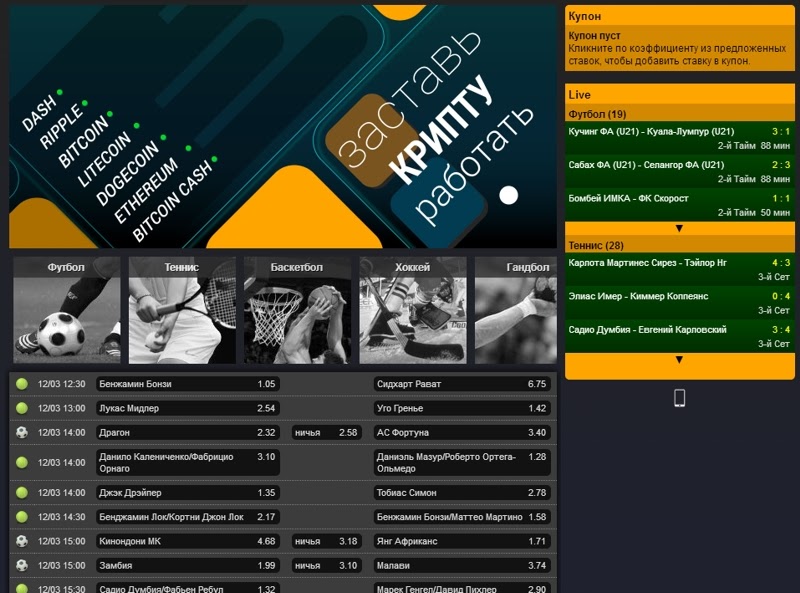Select the Баскетбол sport tile
This screenshot has width=800, height=593.
coord(297,311)
